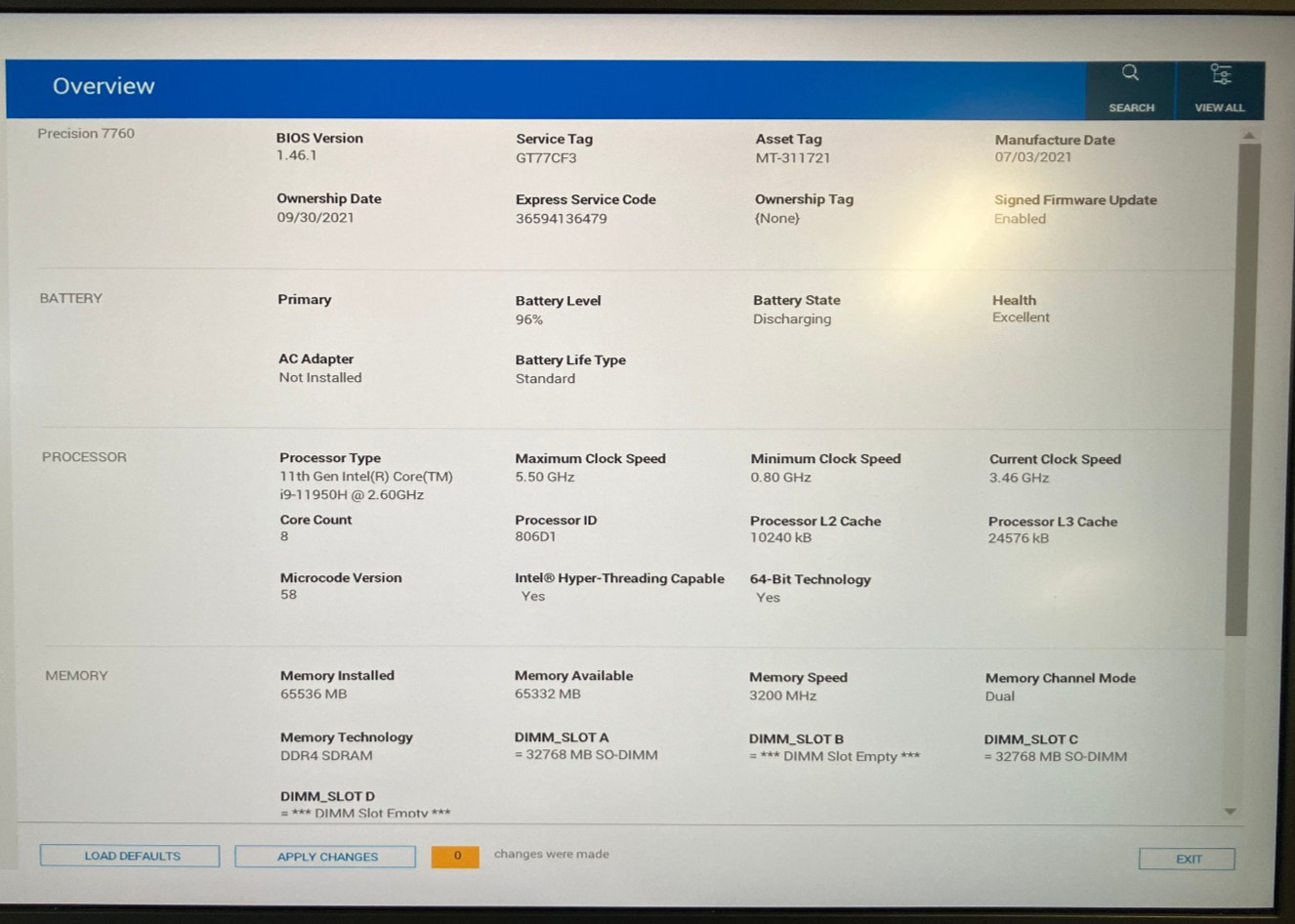This screenshot has width=1295, height=924.
Task: Click Memory Installed value 65536 MB
Action: (x=313, y=693)
